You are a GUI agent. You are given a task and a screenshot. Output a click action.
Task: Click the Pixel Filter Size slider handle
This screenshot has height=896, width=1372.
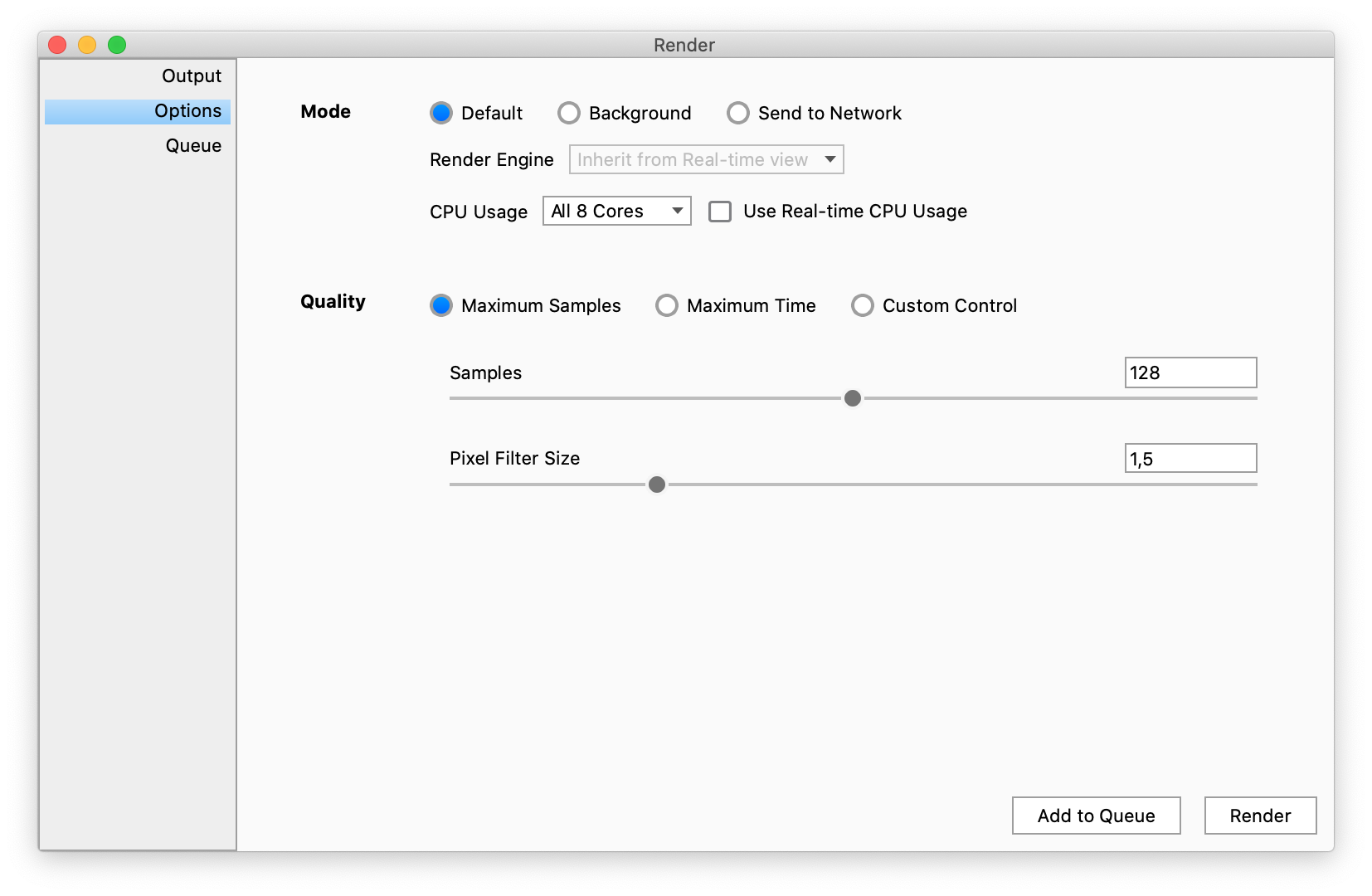[657, 485]
